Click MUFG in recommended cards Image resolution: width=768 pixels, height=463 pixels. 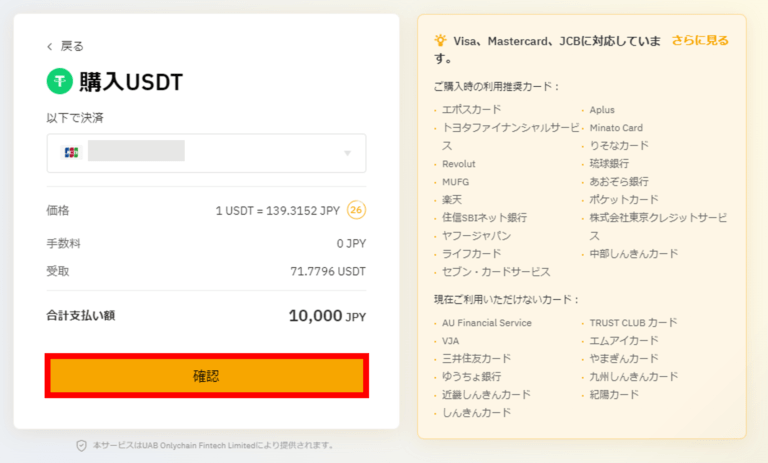(456, 182)
